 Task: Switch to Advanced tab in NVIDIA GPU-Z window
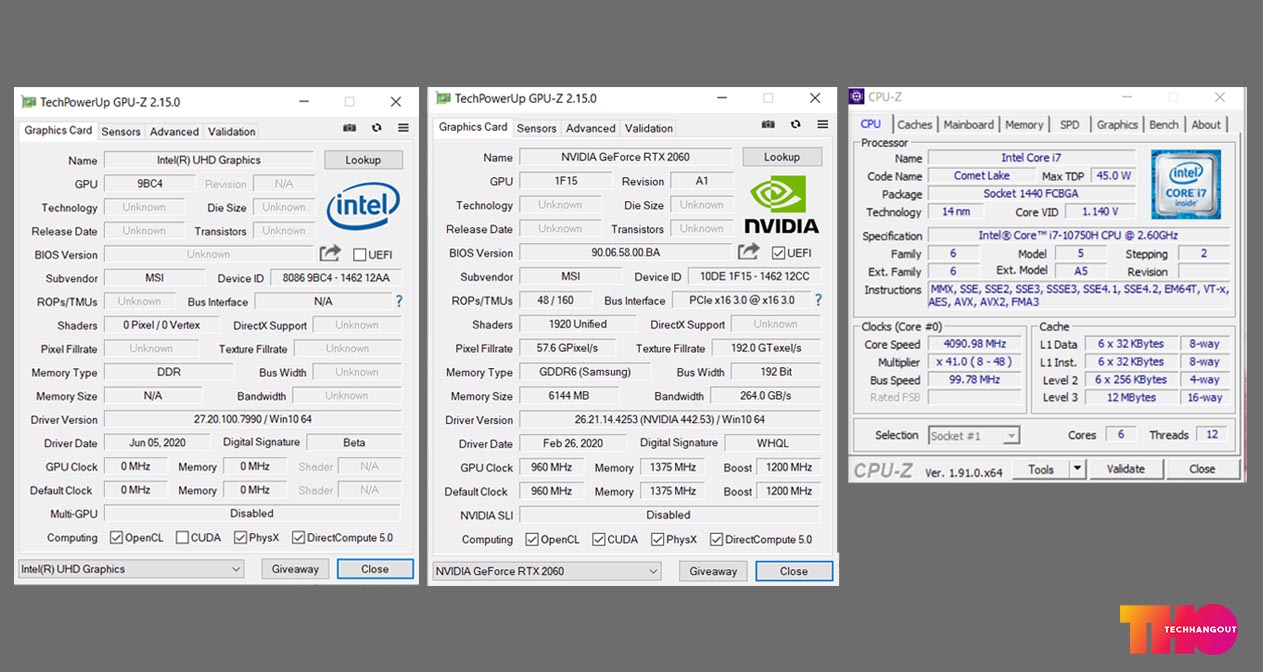(591, 128)
